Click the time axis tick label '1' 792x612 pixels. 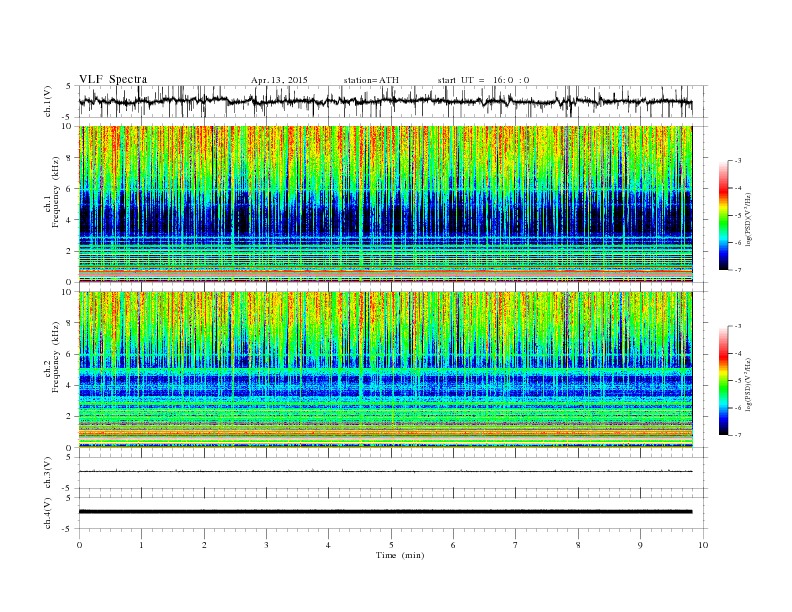(141, 545)
